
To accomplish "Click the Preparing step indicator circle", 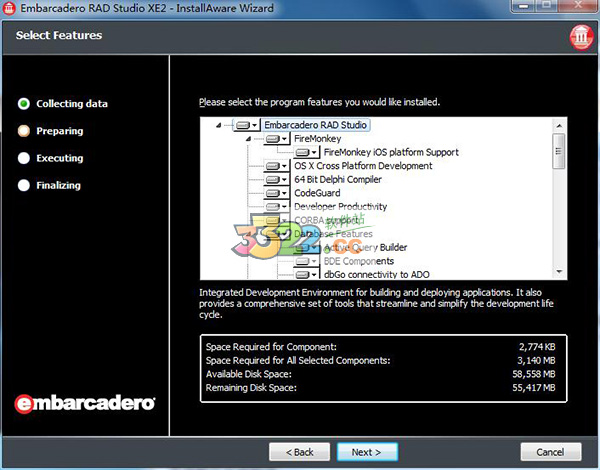I will pyautogui.click(x=24, y=131).
